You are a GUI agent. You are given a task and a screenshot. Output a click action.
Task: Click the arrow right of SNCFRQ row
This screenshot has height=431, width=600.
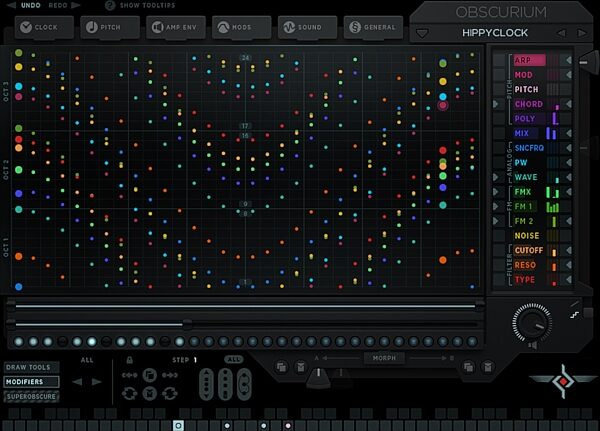[568, 148]
